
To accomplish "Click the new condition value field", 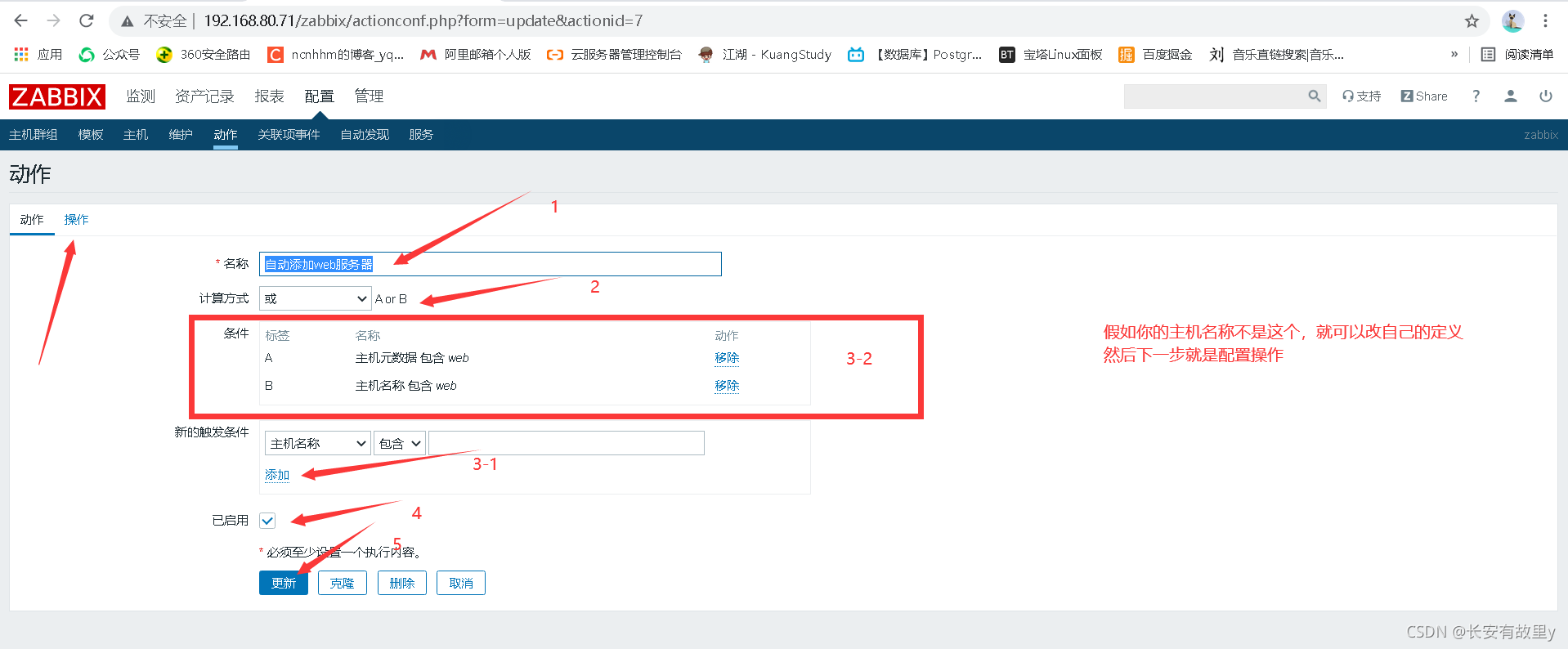I will pyautogui.click(x=567, y=443).
